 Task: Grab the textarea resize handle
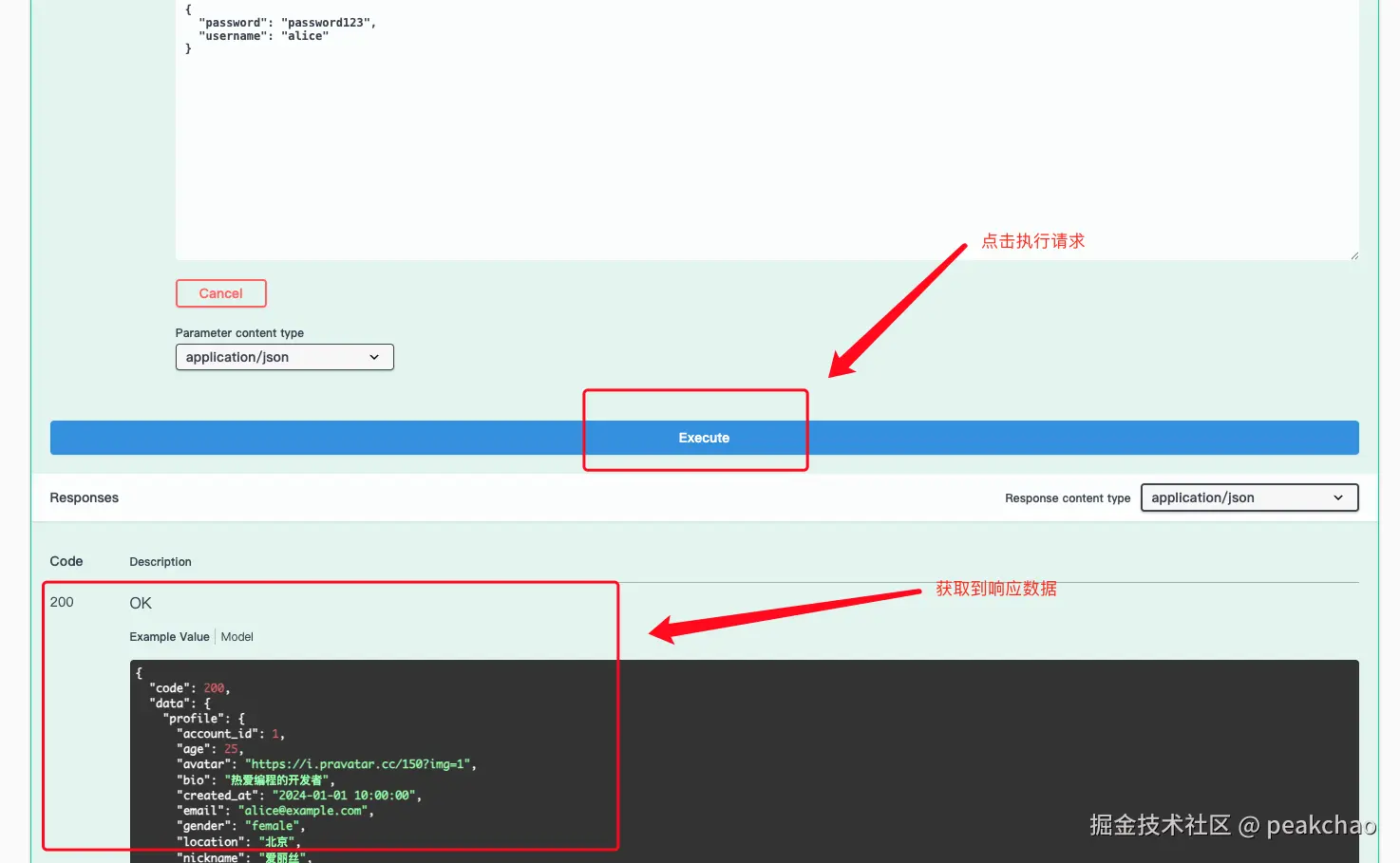(1353, 254)
